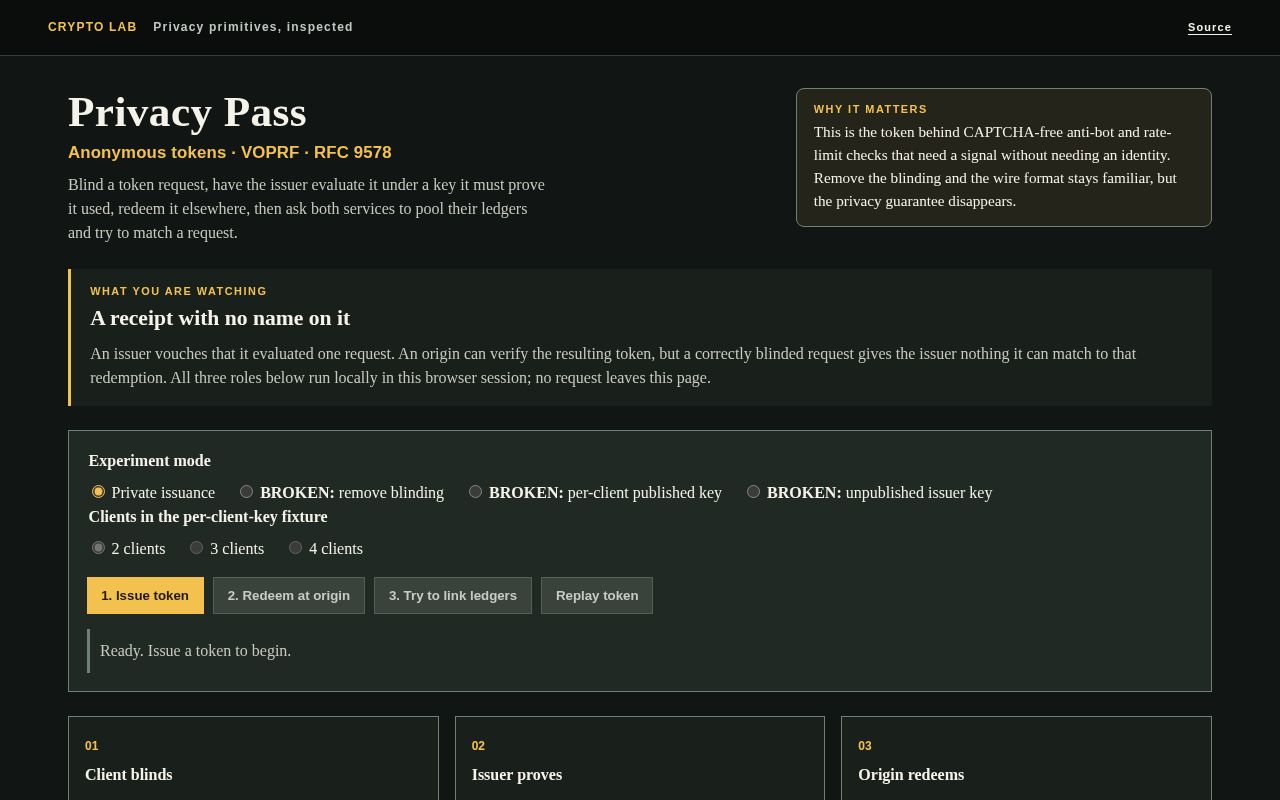Click 3. Try to link ledgers
The width and height of the screenshot is (1280, 800).
[x=453, y=595]
